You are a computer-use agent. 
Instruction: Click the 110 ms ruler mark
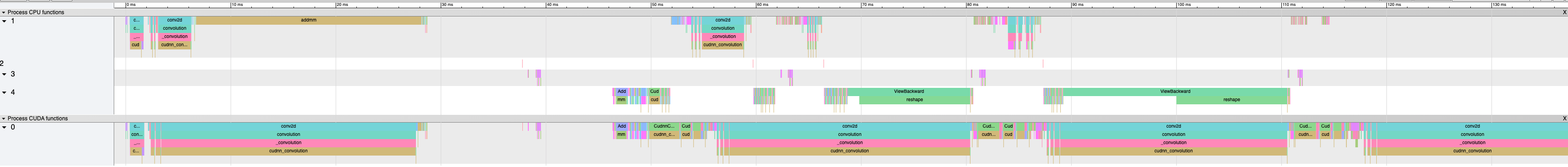(1289, 5)
